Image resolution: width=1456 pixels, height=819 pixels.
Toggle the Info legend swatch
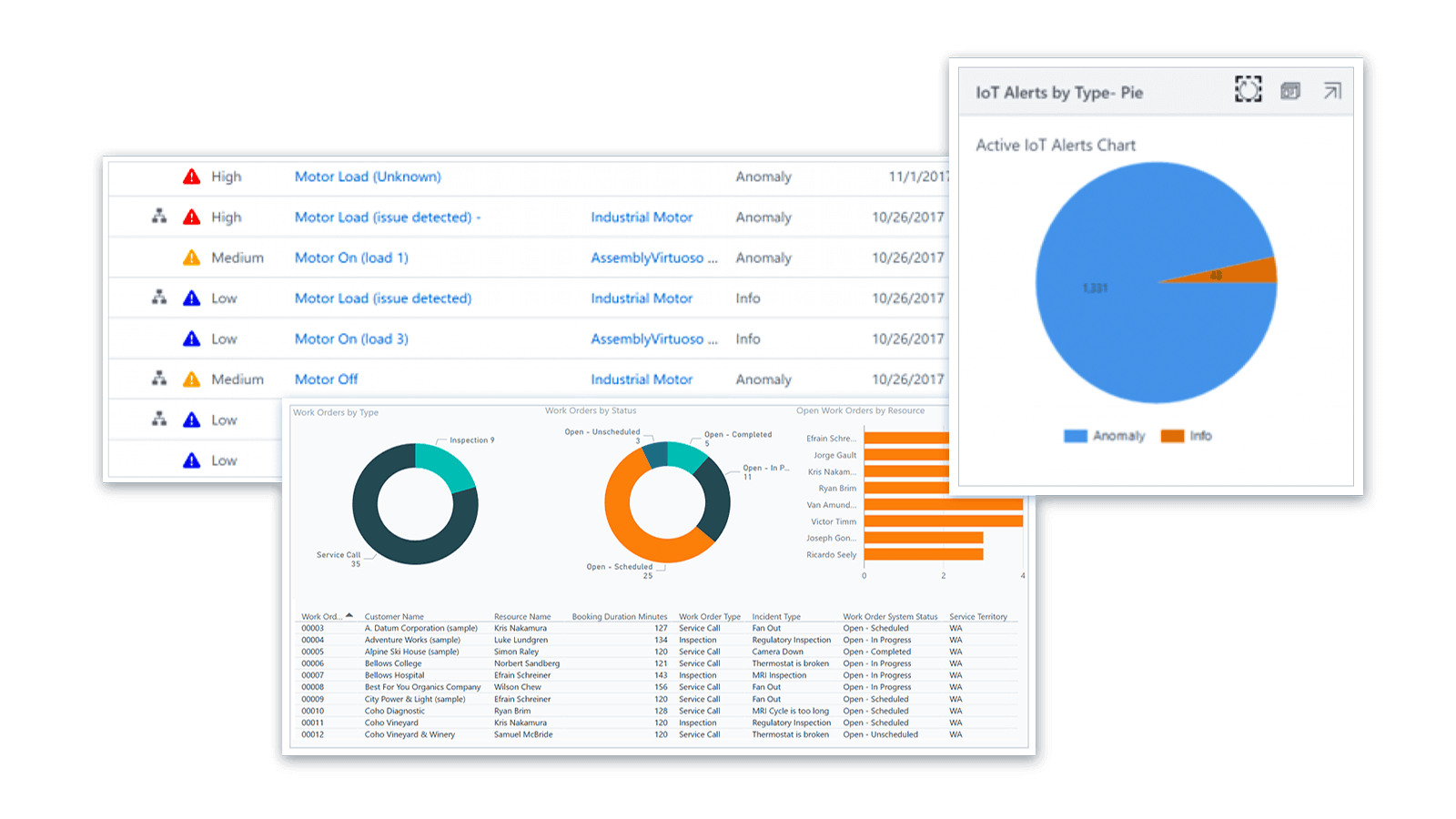click(1172, 436)
